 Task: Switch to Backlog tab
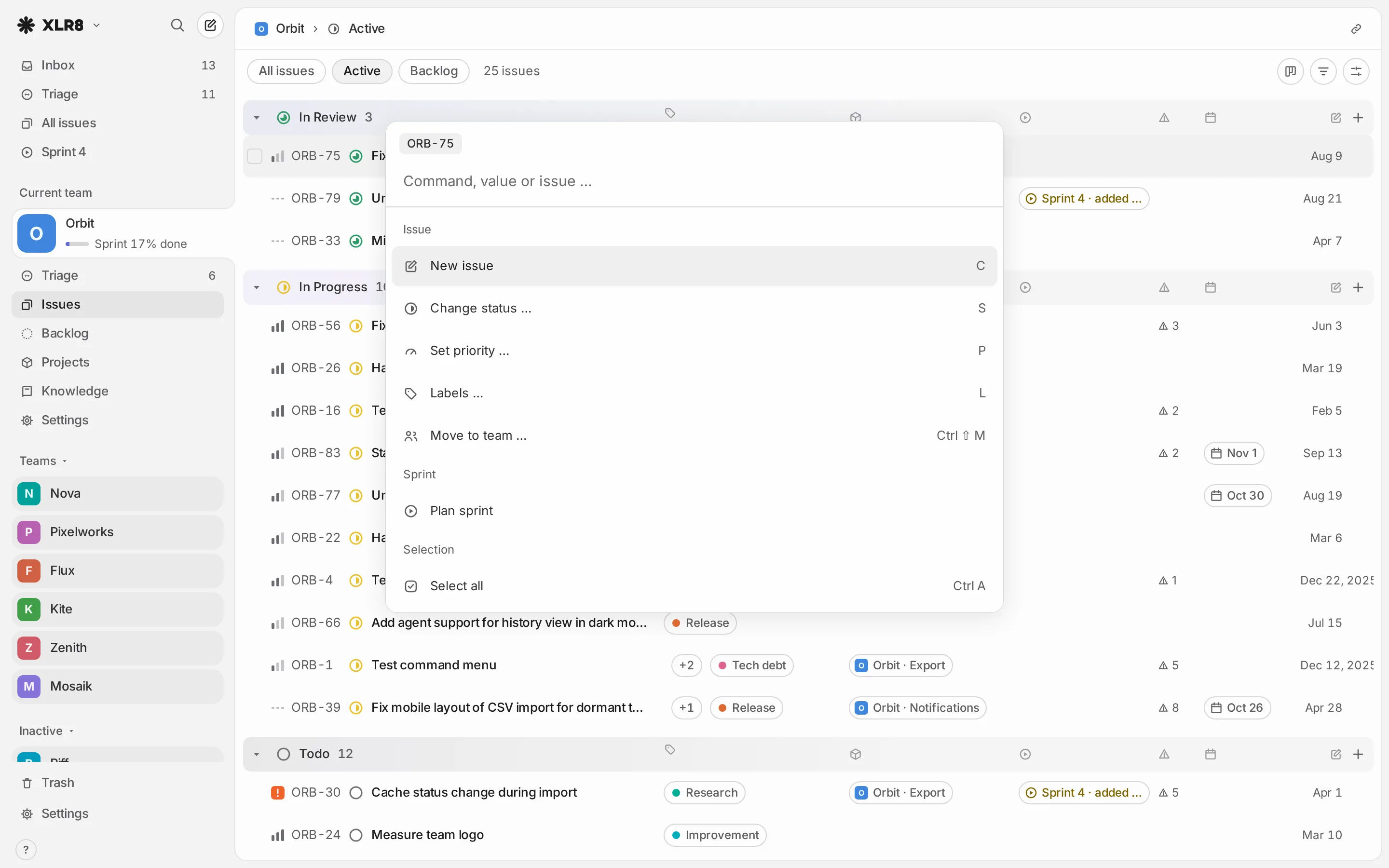click(x=434, y=71)
